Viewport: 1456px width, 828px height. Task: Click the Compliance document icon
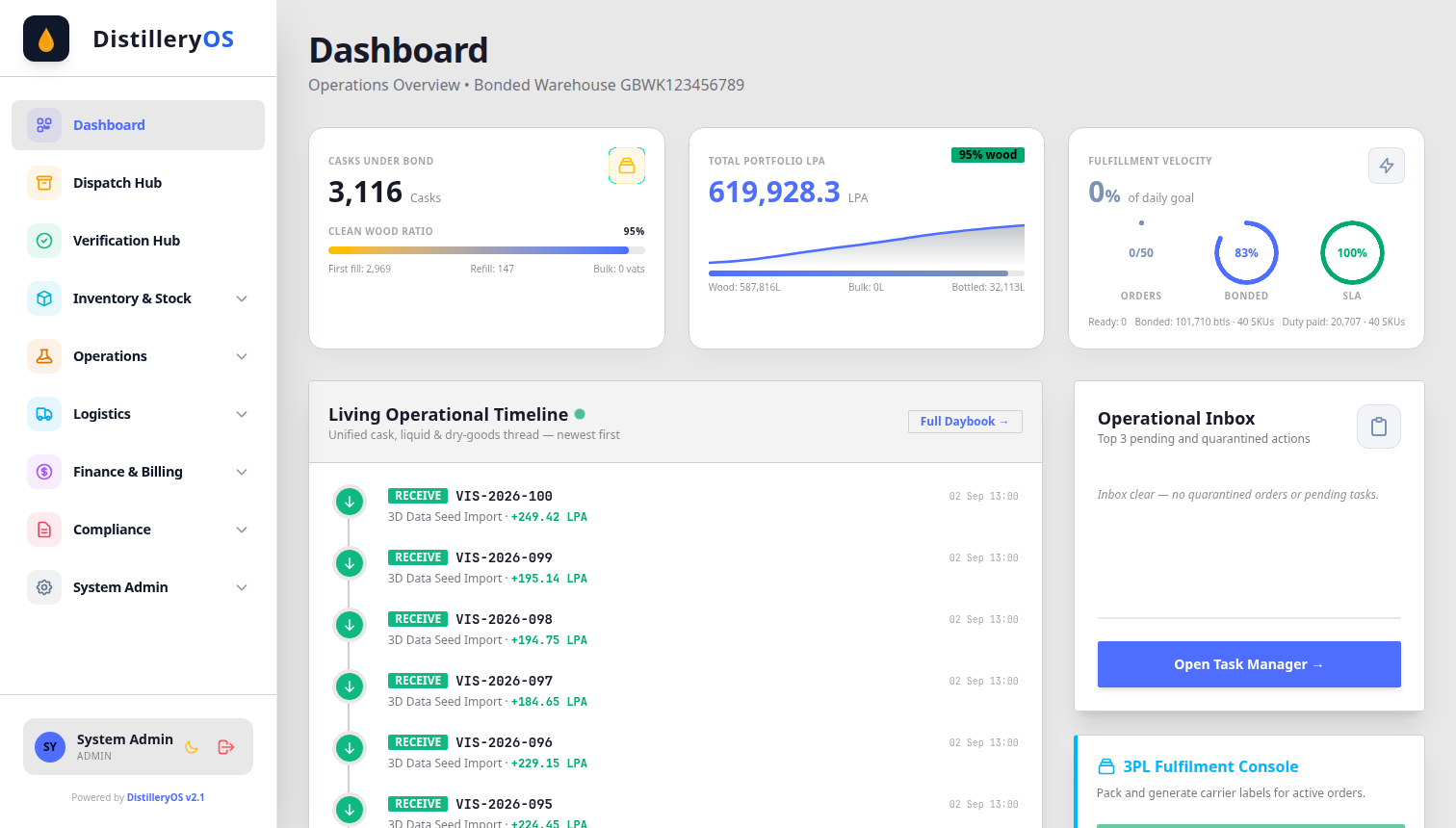point(44,530)
